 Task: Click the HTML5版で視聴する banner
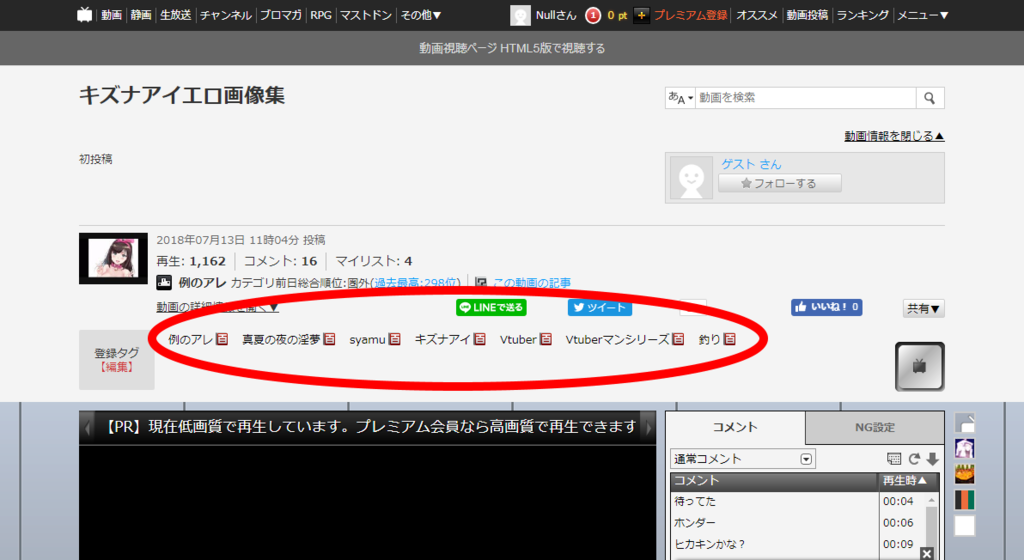512,48
